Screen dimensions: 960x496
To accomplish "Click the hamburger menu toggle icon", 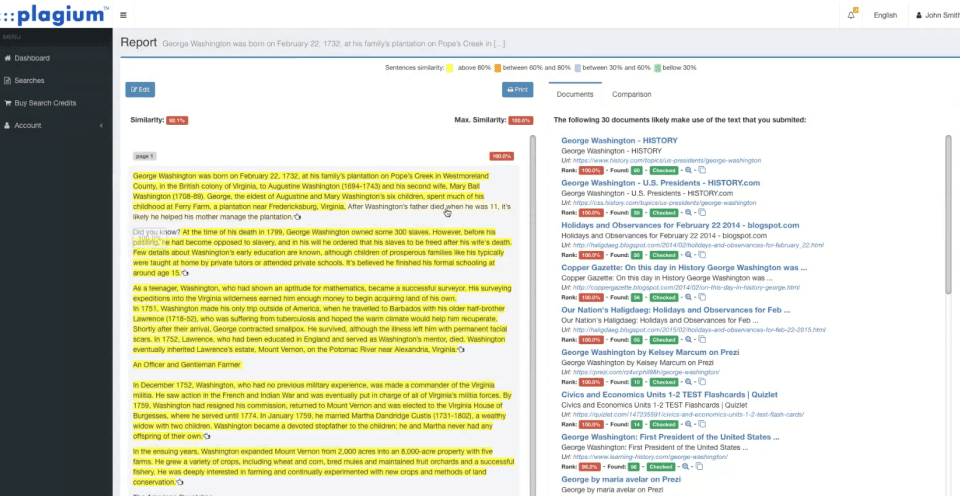I will tap(124, 15).
